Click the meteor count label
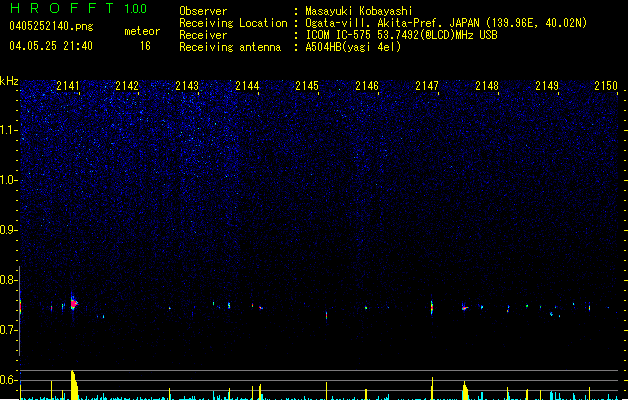The height and width of the screenshot is (400, 629). 142,31
